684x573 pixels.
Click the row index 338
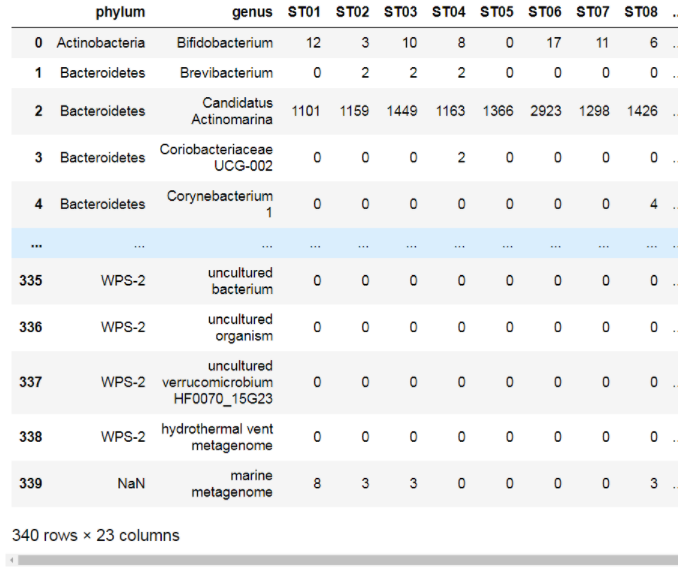[31, 437]
